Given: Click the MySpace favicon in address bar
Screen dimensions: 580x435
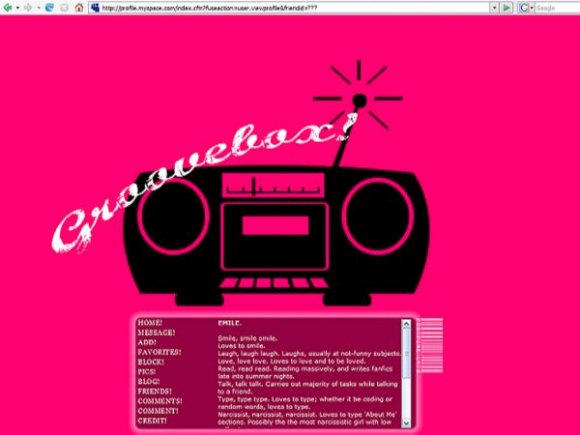Looking at the screenshot, I should point(95,7).
